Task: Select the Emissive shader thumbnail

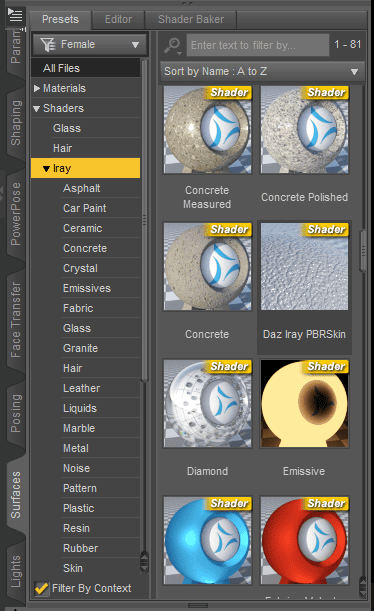Action: [305, 404]
